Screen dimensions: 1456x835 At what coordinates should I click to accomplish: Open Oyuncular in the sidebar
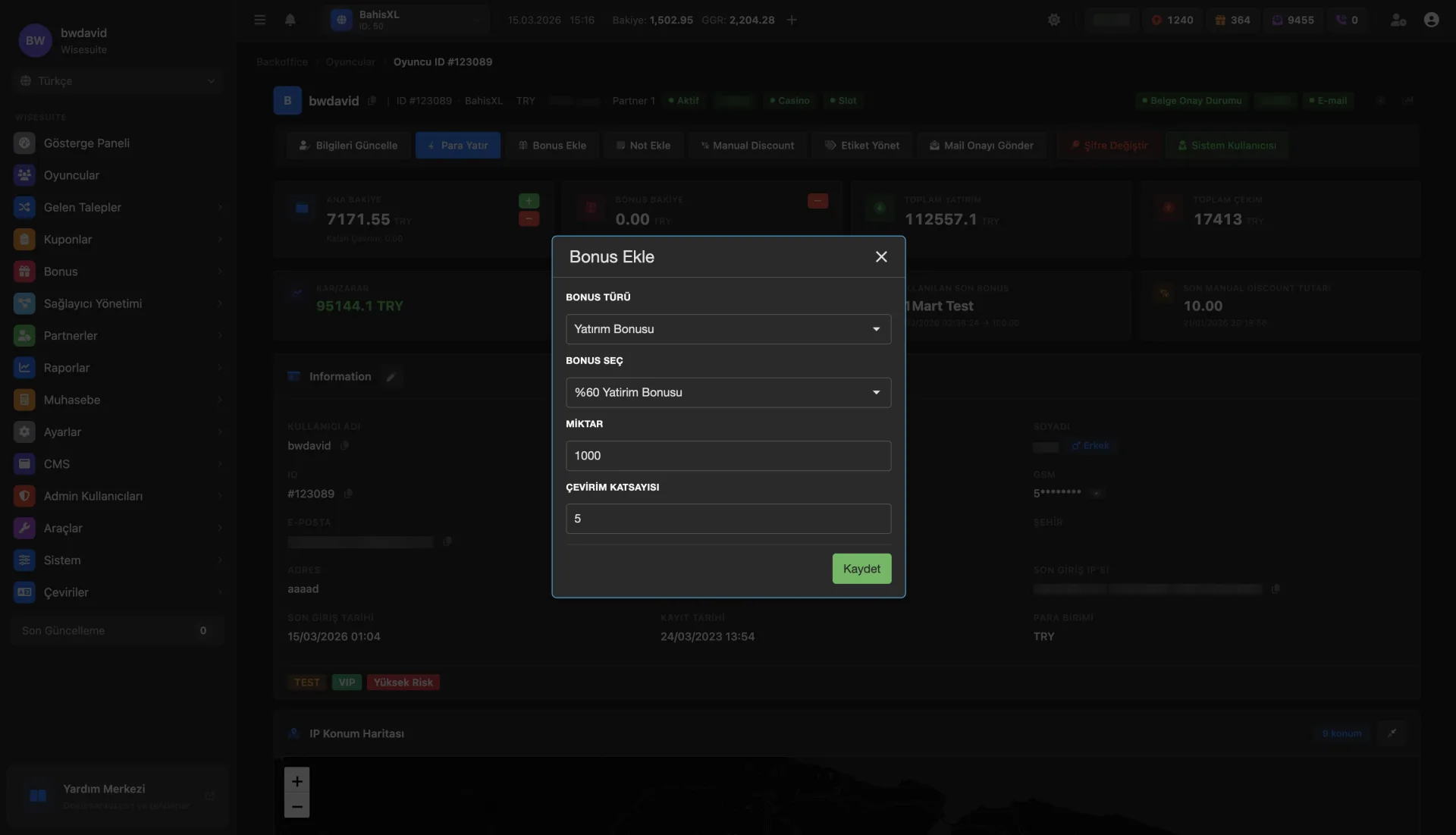[x=71, y=175]
